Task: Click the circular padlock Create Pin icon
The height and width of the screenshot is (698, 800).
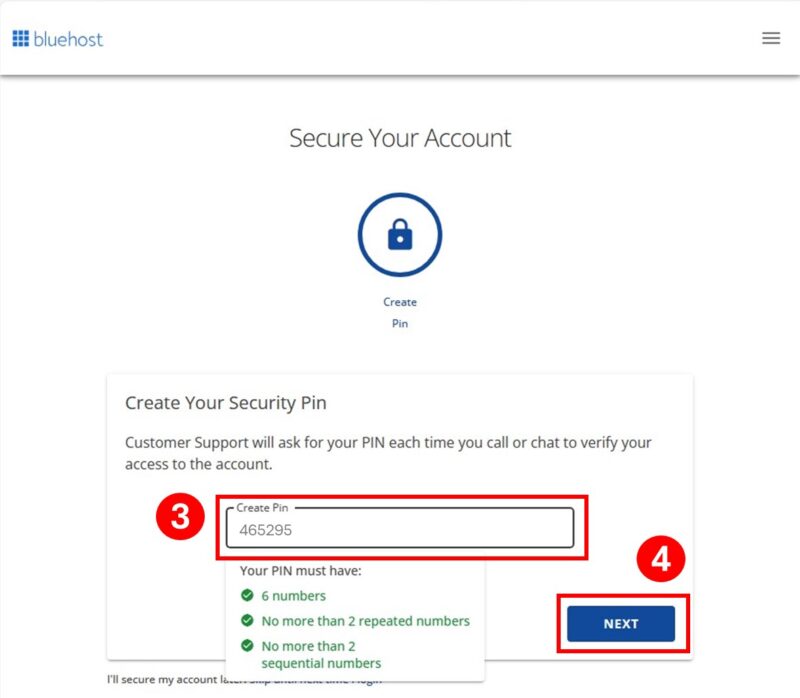Action: (400, 234)
